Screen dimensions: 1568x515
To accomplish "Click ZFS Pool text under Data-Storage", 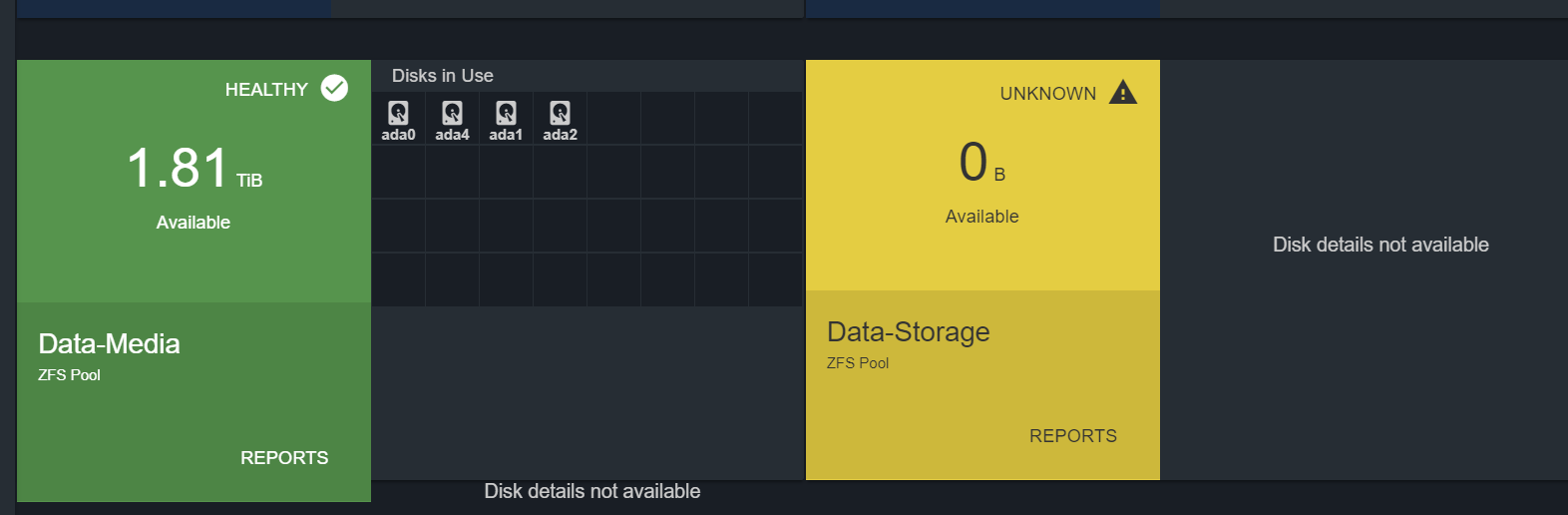I will coord(858,363).
